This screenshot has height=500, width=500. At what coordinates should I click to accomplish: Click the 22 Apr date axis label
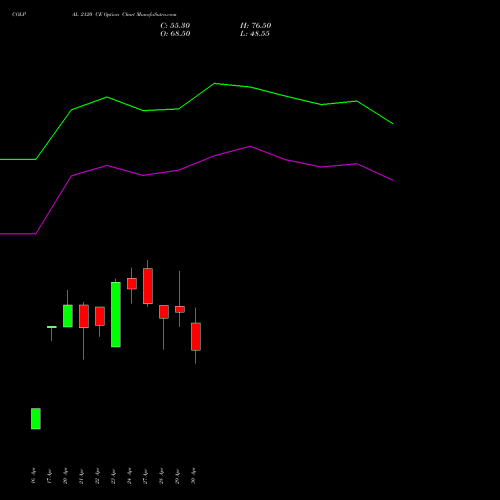(x=97, y=476)
